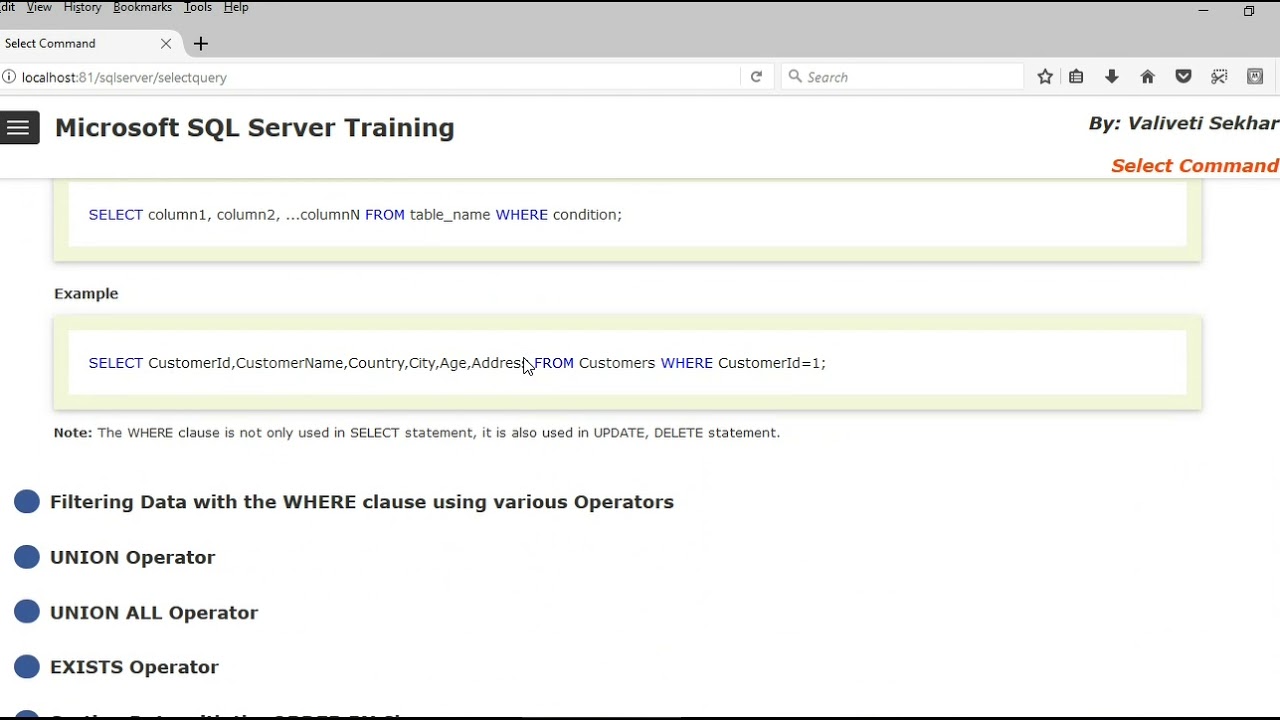Focus the browser Search box
Image resolution: width=1280 pixels, height=720 pixels.
tap(902, 77)
